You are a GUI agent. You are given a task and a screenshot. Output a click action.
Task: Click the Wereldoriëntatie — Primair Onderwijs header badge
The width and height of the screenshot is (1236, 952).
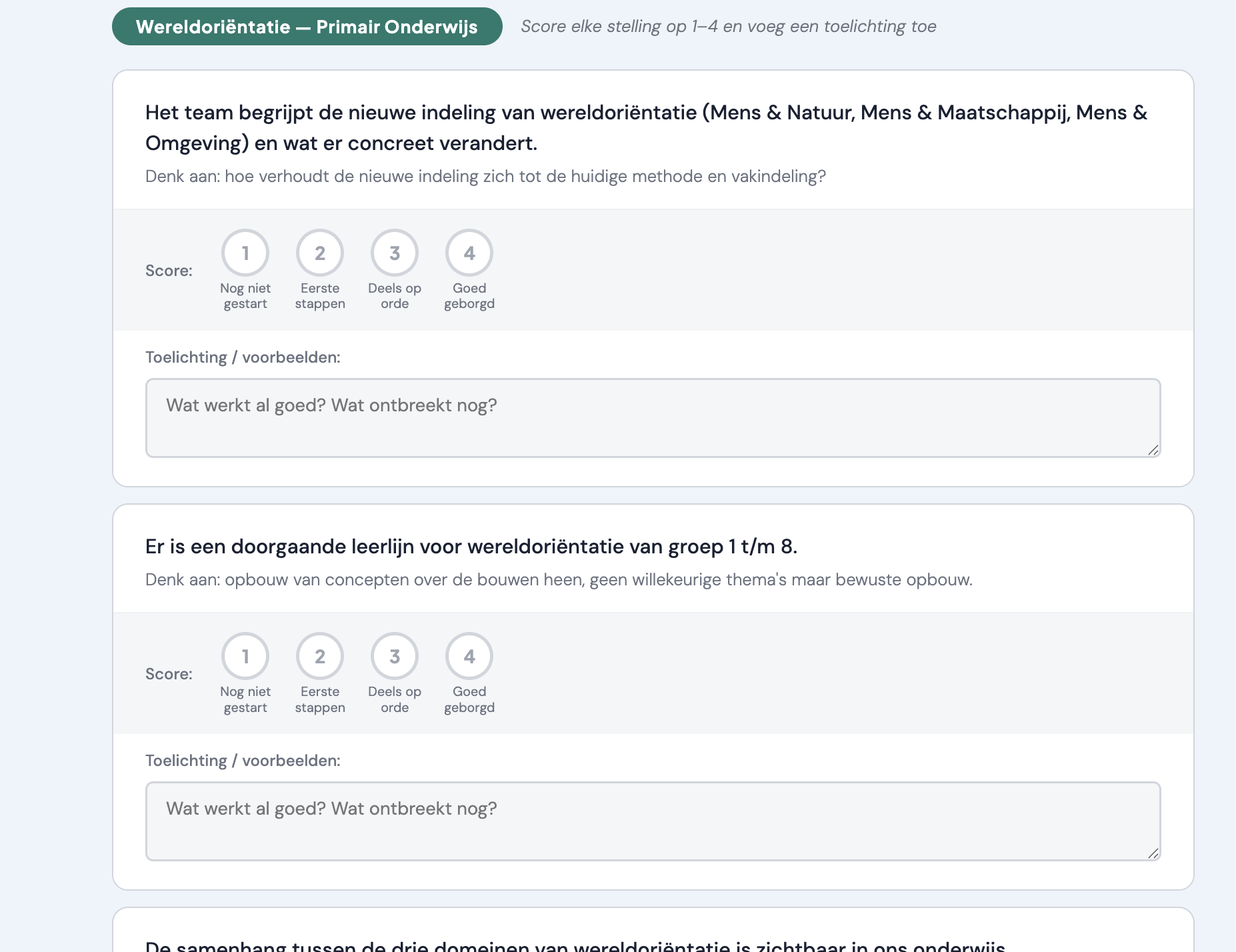point(307,27)
